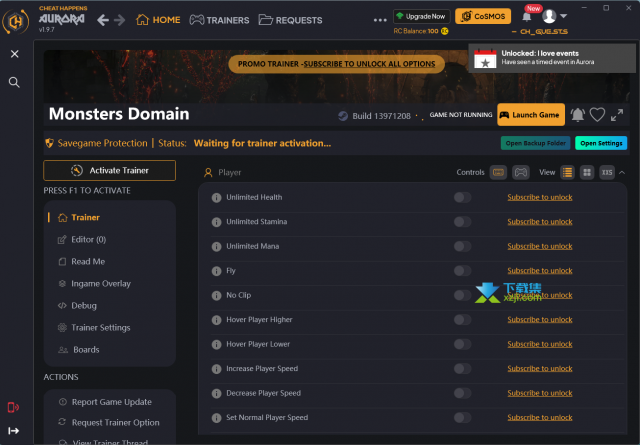Select keyboard controls icon
The height and width of the screenshot is (445, 640).
click(498, 172)
